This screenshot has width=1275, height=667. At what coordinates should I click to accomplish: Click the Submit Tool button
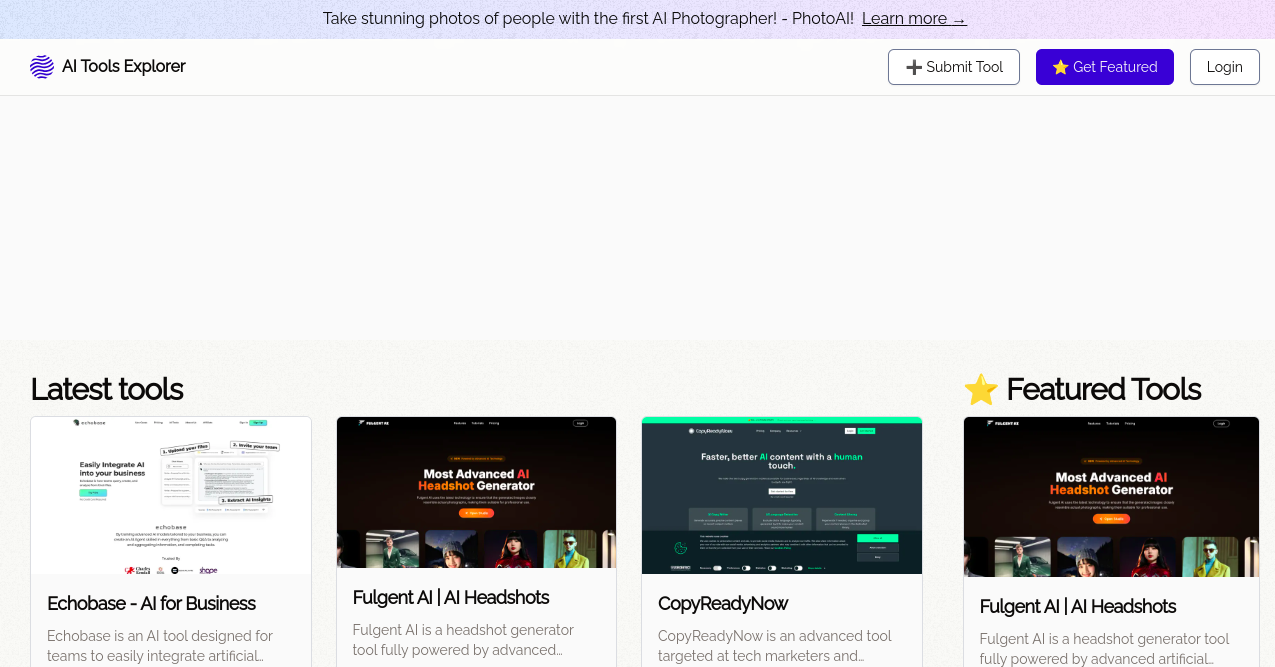coord(954,67)
